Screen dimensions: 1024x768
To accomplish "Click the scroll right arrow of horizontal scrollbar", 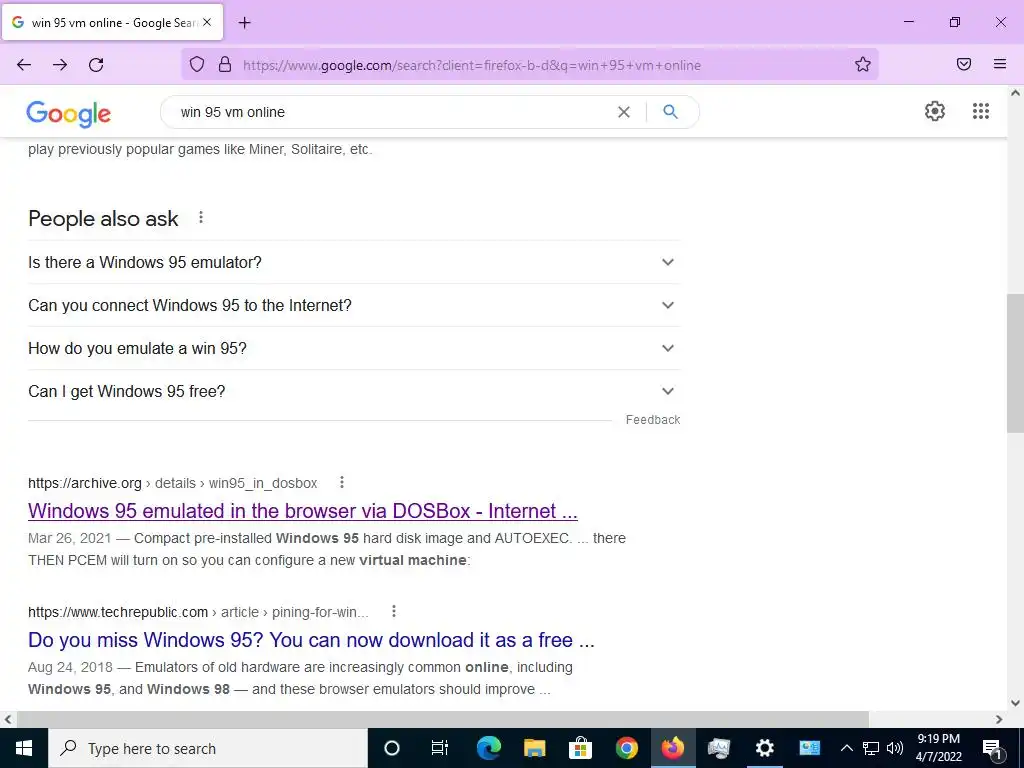I will pos(999,720).
